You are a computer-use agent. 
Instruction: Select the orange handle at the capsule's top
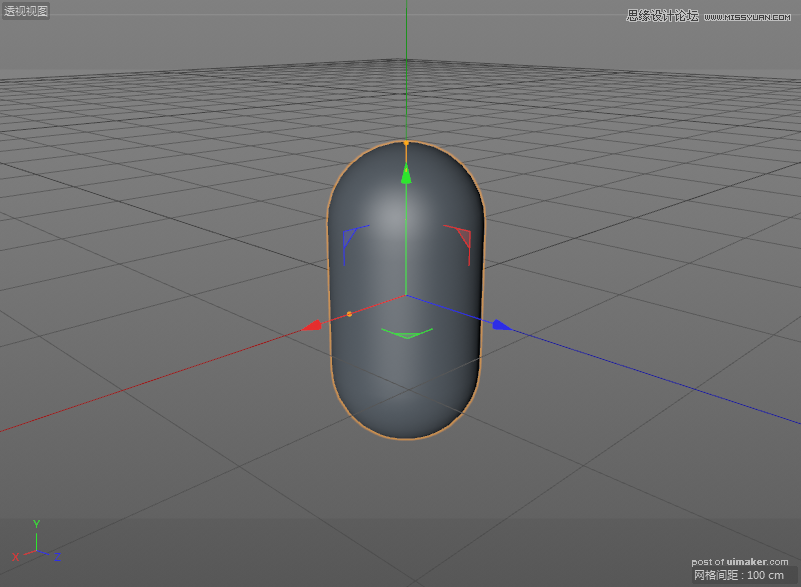(406, 143)
